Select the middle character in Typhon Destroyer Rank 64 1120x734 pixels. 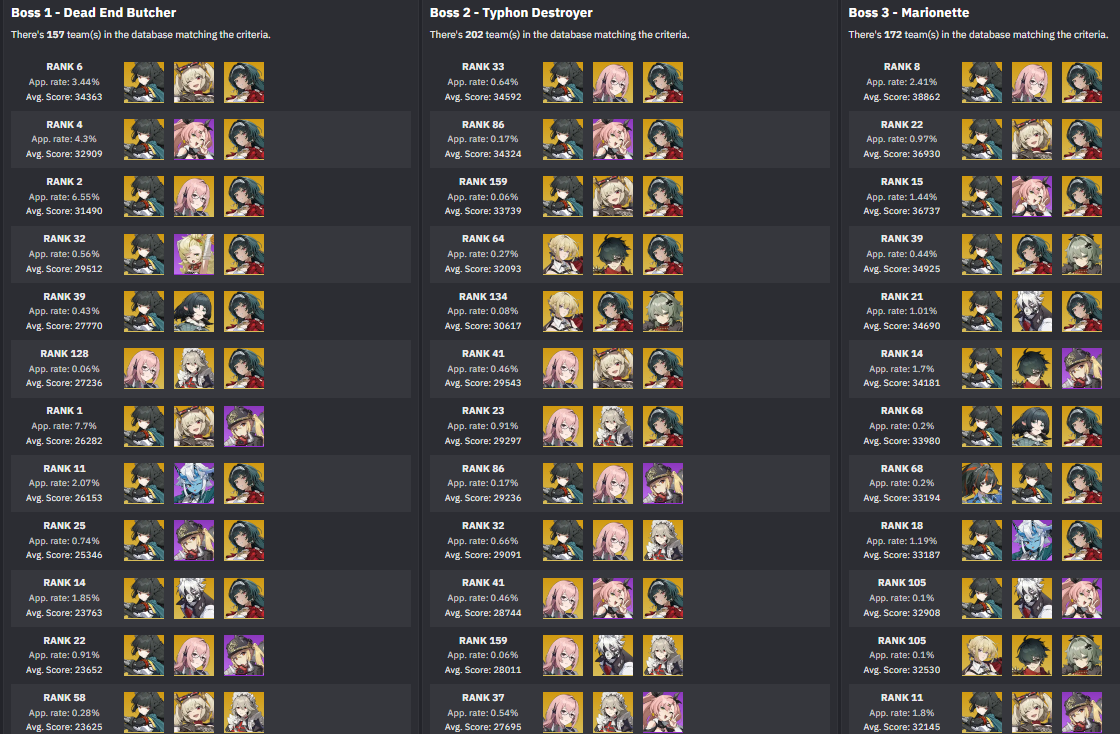612,254
